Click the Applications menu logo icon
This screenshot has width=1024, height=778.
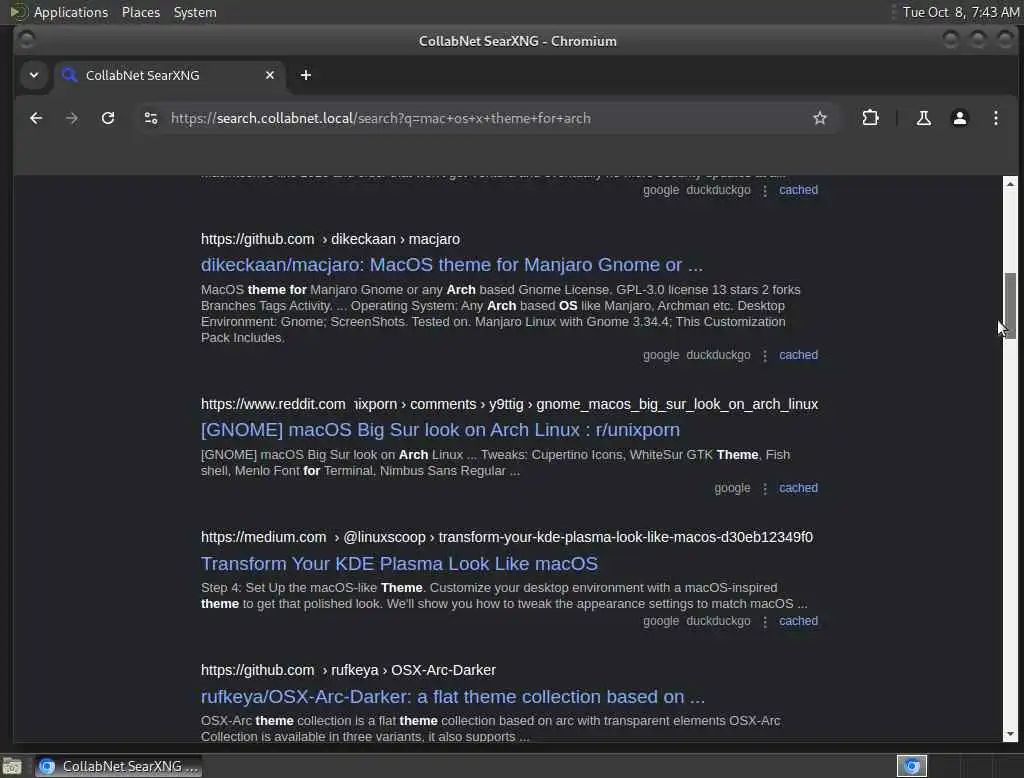tap(18, 12)
